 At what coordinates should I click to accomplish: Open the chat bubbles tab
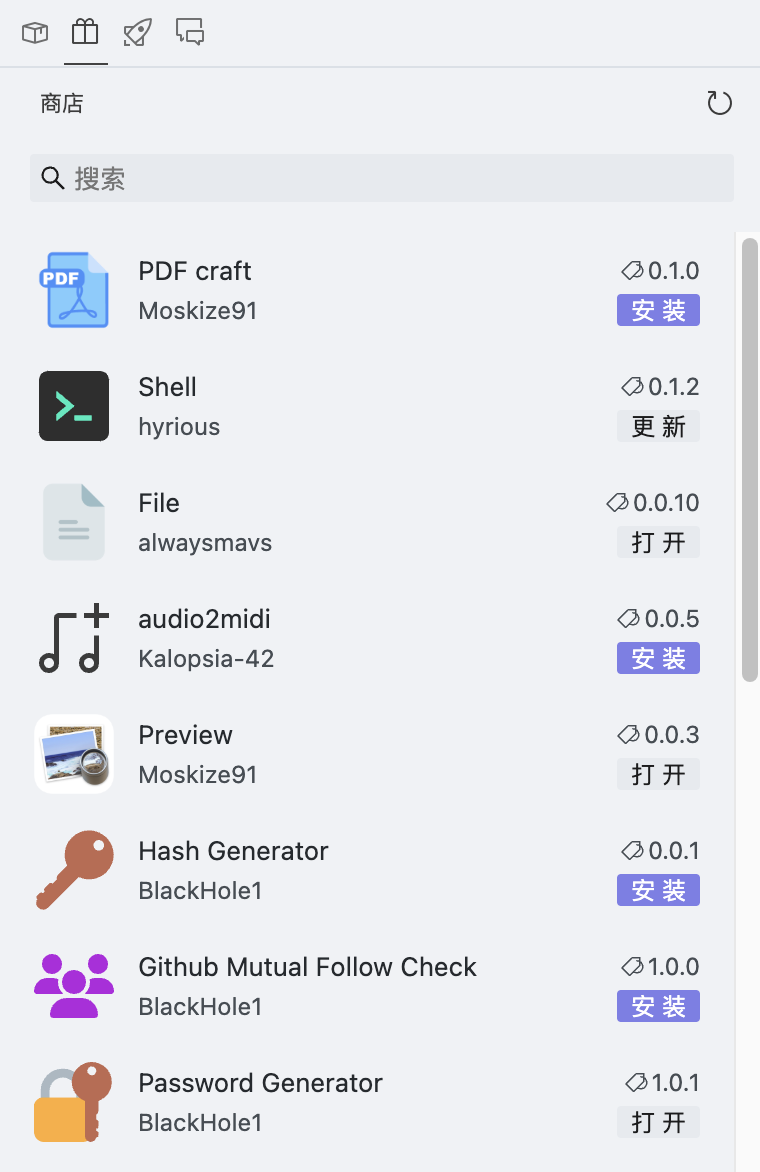(x=190, y=33)
